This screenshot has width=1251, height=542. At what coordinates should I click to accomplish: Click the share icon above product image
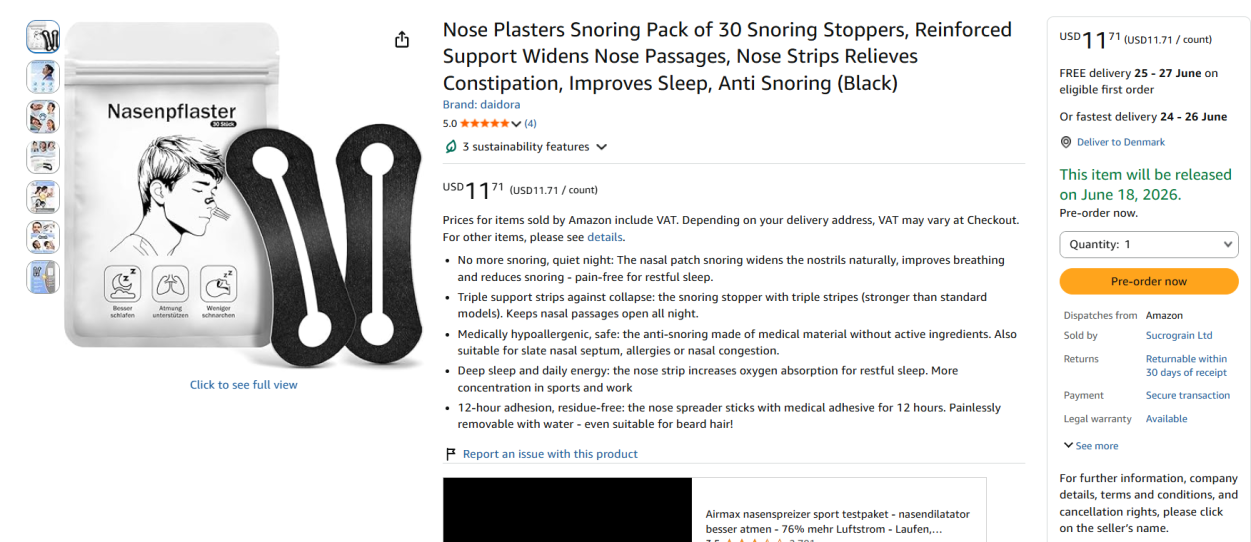point(402,39)
